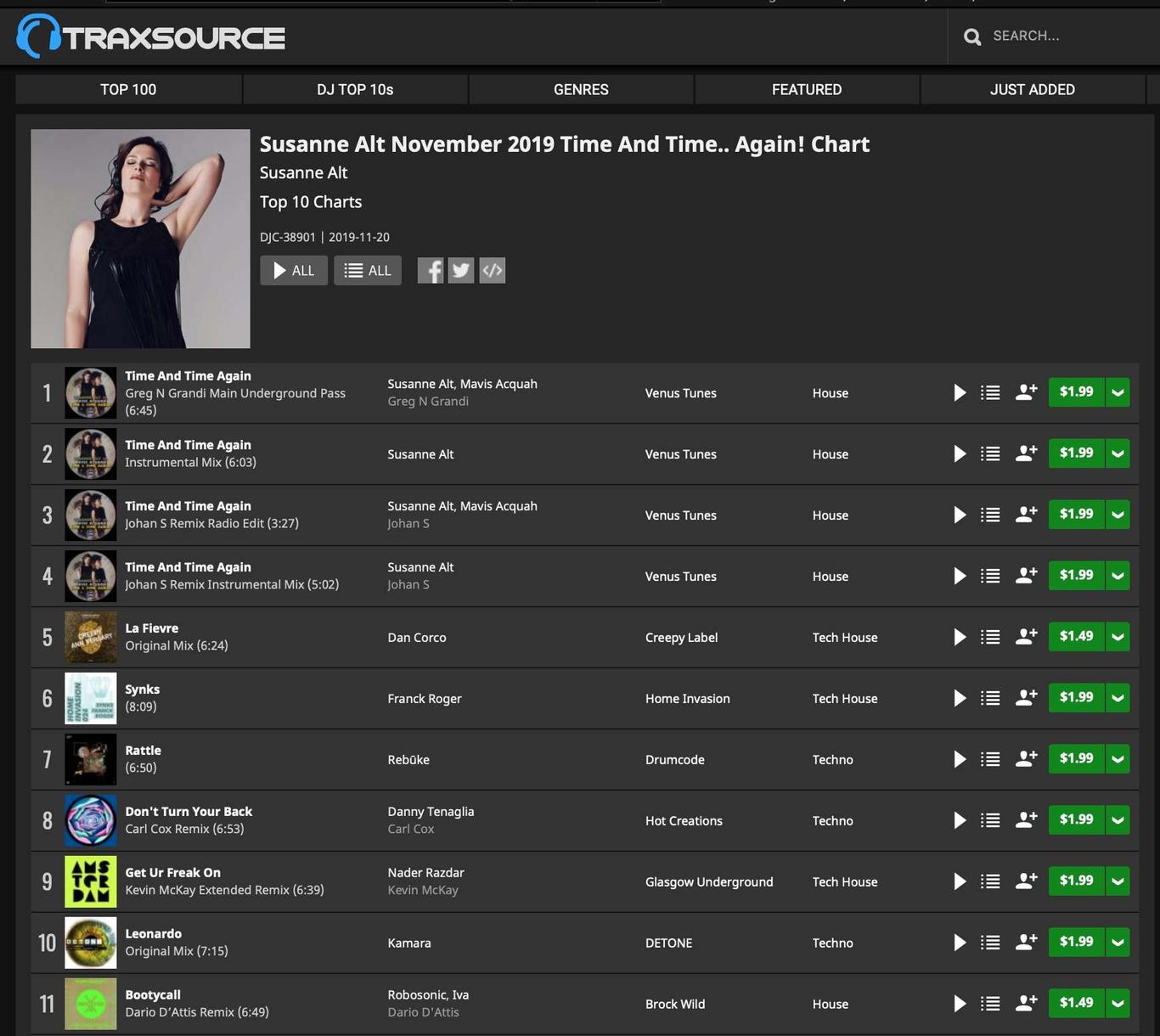The height and width of the screenshot is (1036, 1160).
Task: Add Don't Turn Your Back to queue
Action: pos(990,820)
